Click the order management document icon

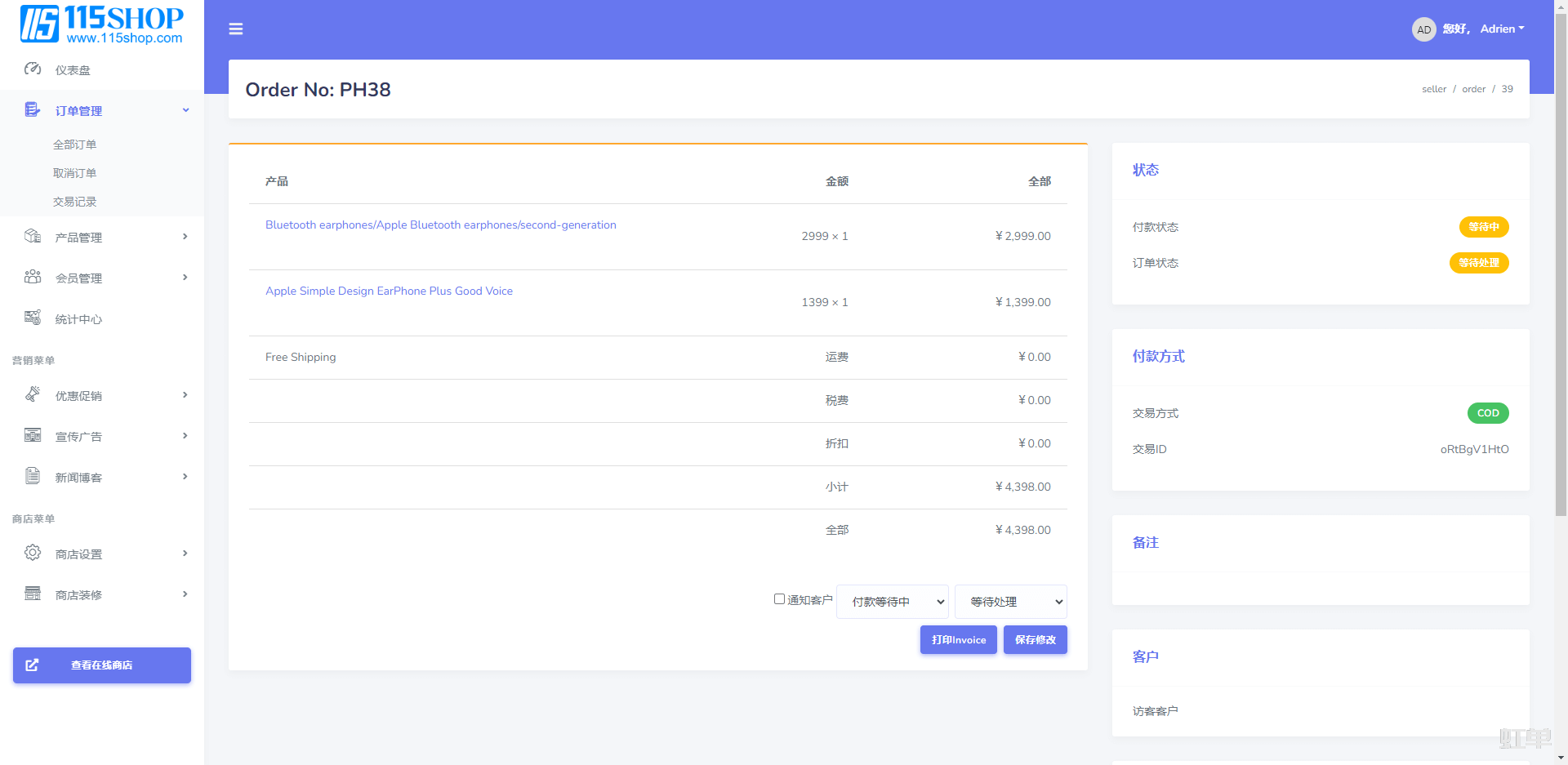(33, 110)
